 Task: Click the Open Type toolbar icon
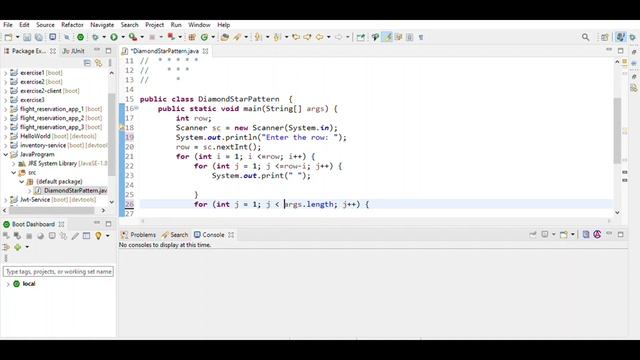tap(224, 37)
